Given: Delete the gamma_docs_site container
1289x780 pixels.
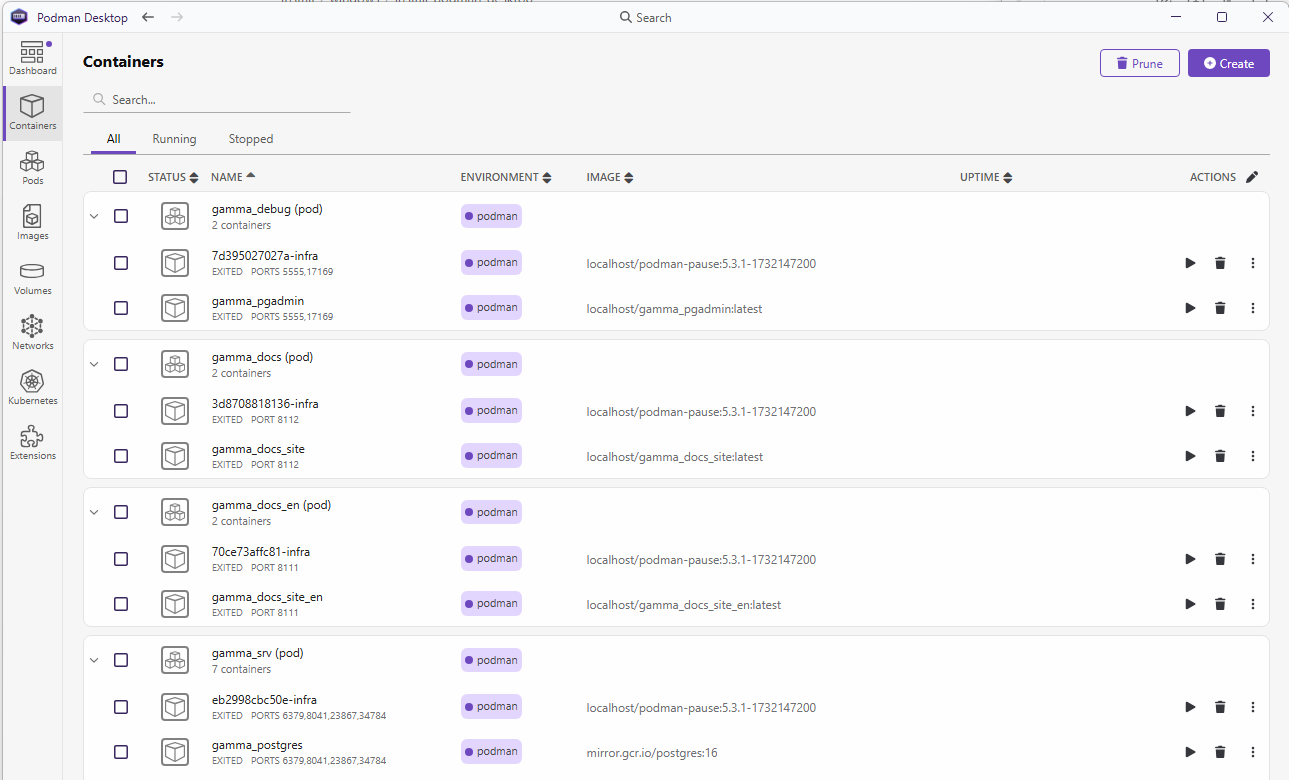Looking at the screenshot, I should [1220, 456].
